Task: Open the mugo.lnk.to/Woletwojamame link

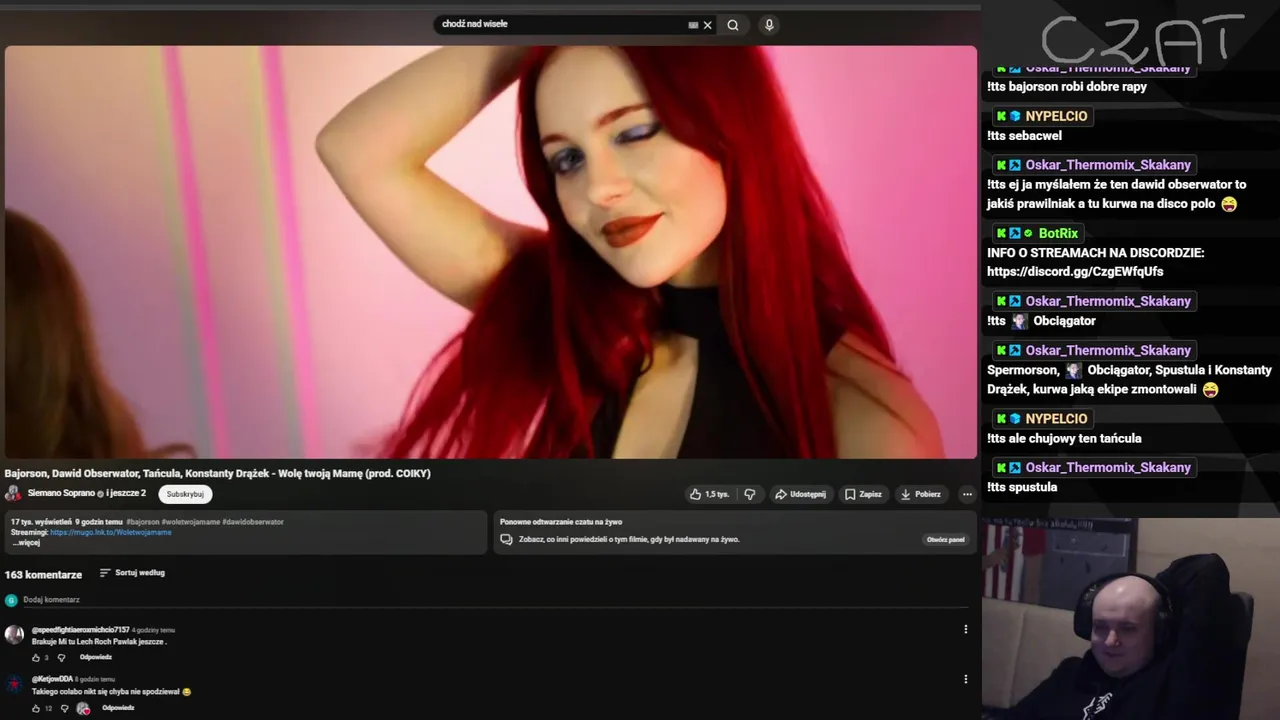Action: [x=111, y=532]
